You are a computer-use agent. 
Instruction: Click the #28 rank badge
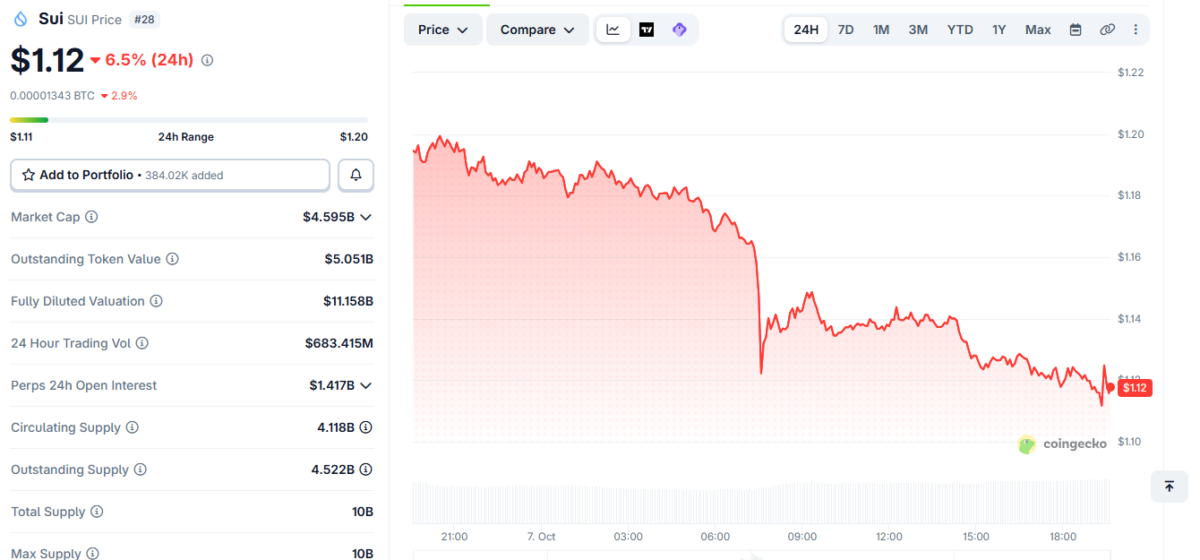(x=144, y=19)
